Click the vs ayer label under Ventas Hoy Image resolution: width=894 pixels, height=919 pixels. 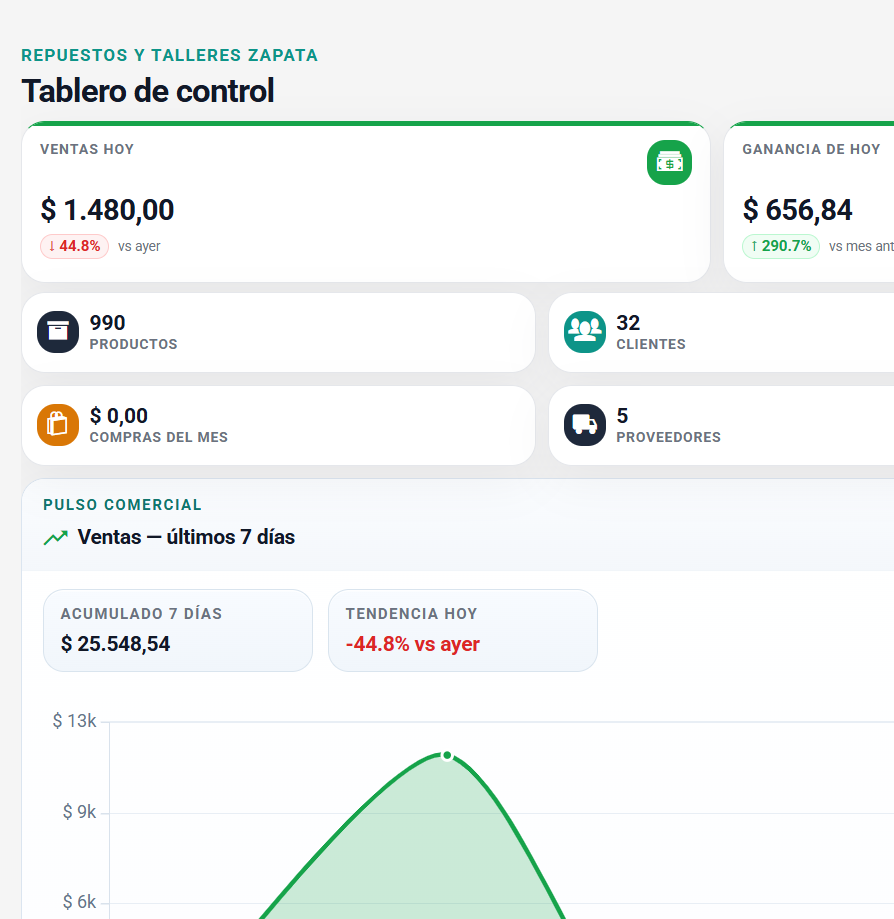tap(139, 246)
